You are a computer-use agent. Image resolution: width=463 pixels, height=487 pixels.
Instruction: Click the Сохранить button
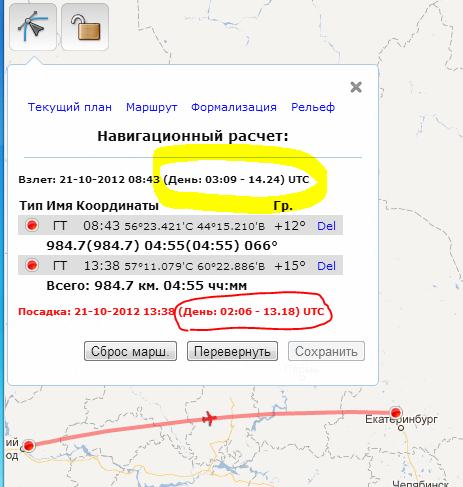coord(326,351)
